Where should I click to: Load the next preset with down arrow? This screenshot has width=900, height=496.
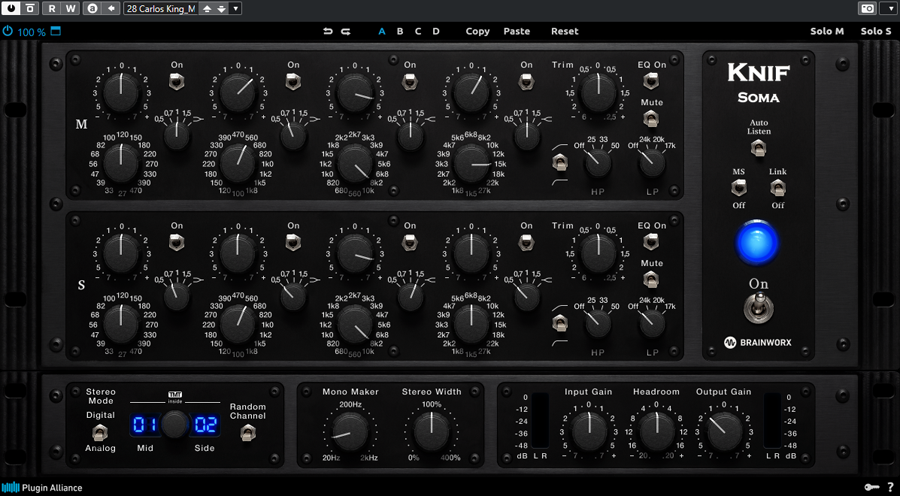220,9
